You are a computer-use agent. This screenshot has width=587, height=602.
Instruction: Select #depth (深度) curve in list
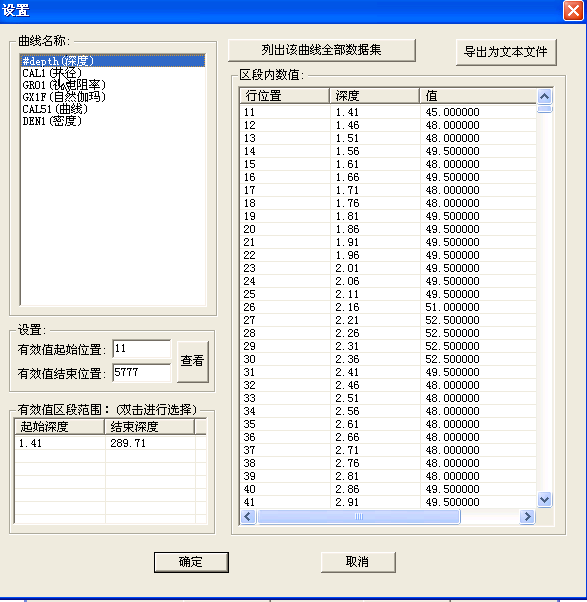point(112,61)
